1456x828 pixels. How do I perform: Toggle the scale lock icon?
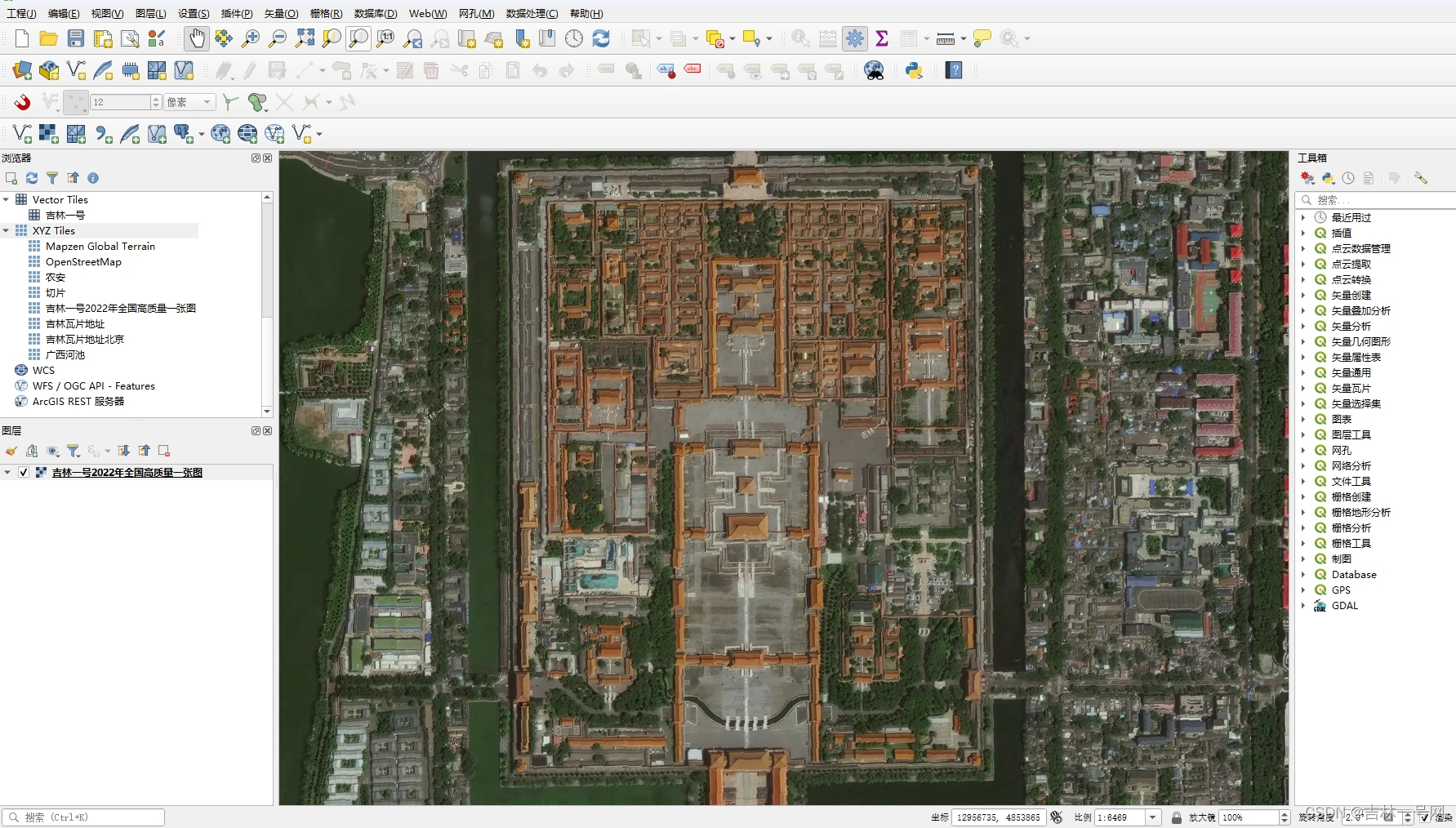click(1177, 817)
